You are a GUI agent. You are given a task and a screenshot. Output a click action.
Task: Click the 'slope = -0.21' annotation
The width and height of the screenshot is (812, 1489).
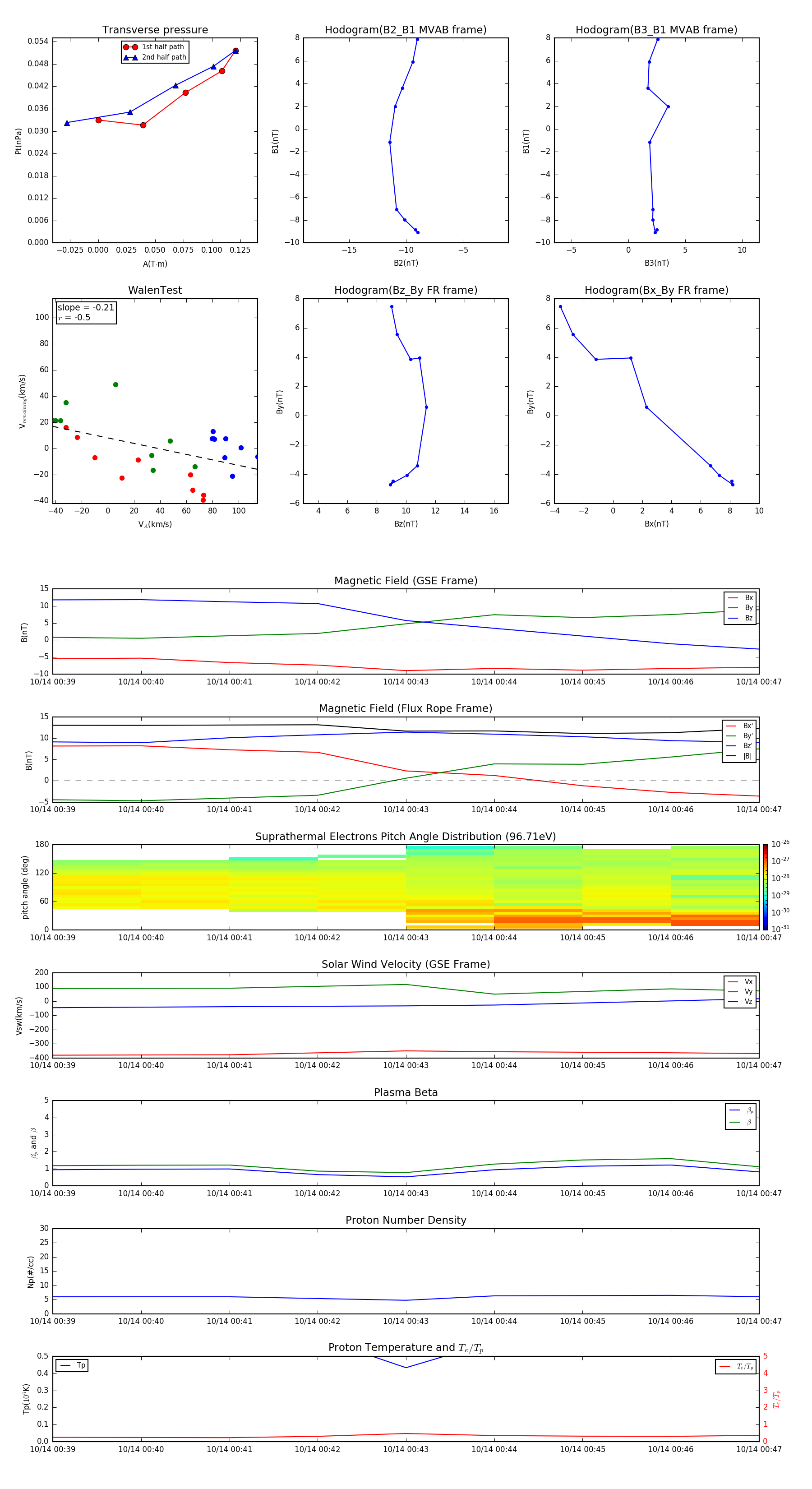pos(86,308)
